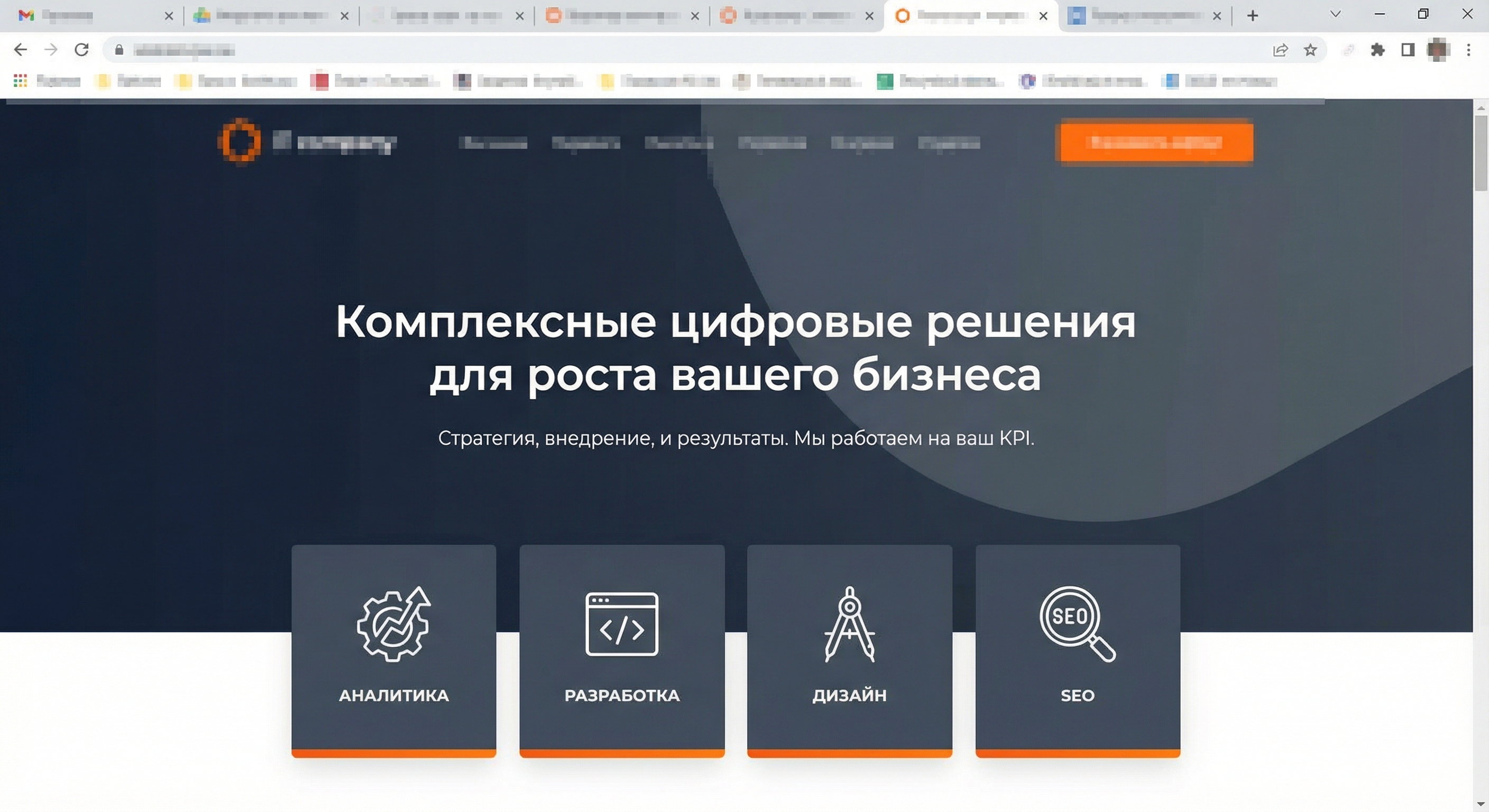Click the page vertical scrollbar thumb

1481,153
